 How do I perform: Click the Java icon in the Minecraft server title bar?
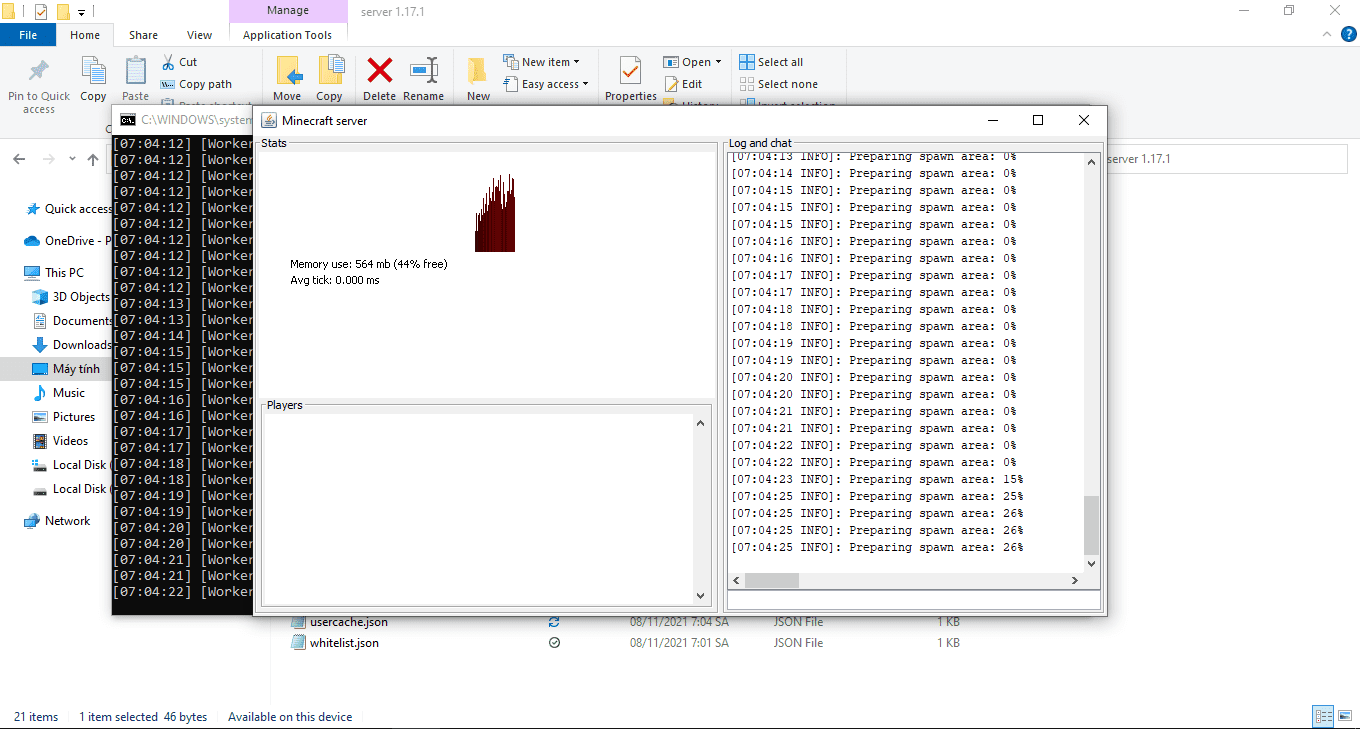268,120
